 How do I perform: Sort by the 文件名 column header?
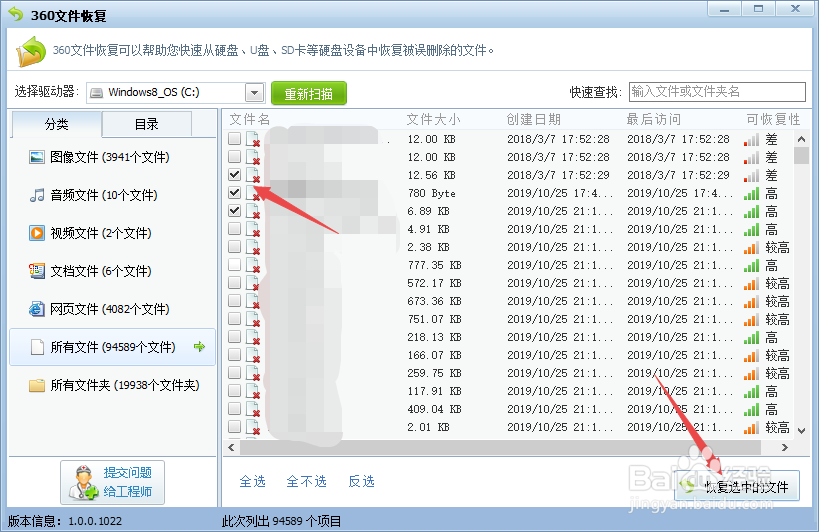250,120
